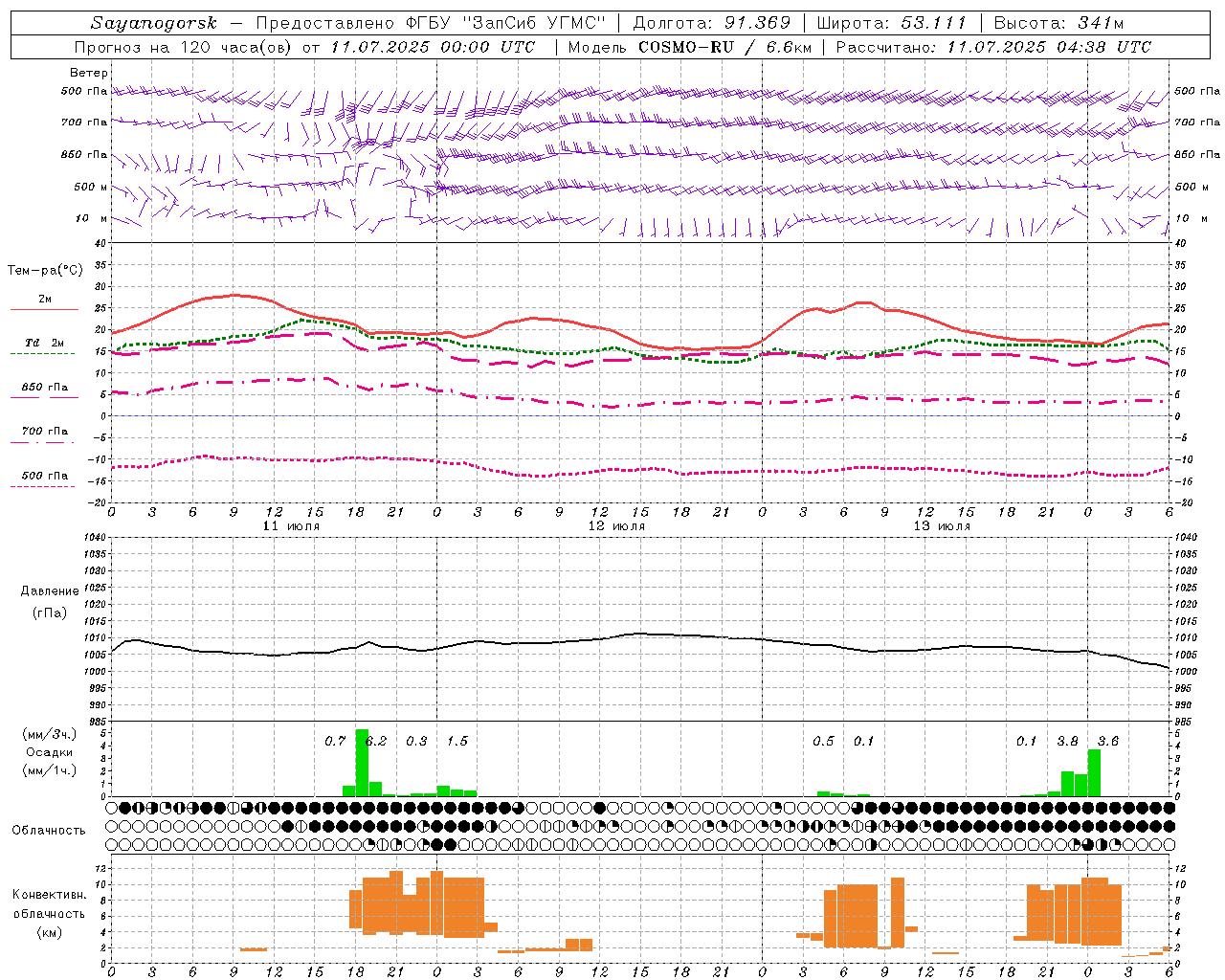Click the 0.7 precipitation total value
1225x980 pixels.
click(x=335, y=742)
